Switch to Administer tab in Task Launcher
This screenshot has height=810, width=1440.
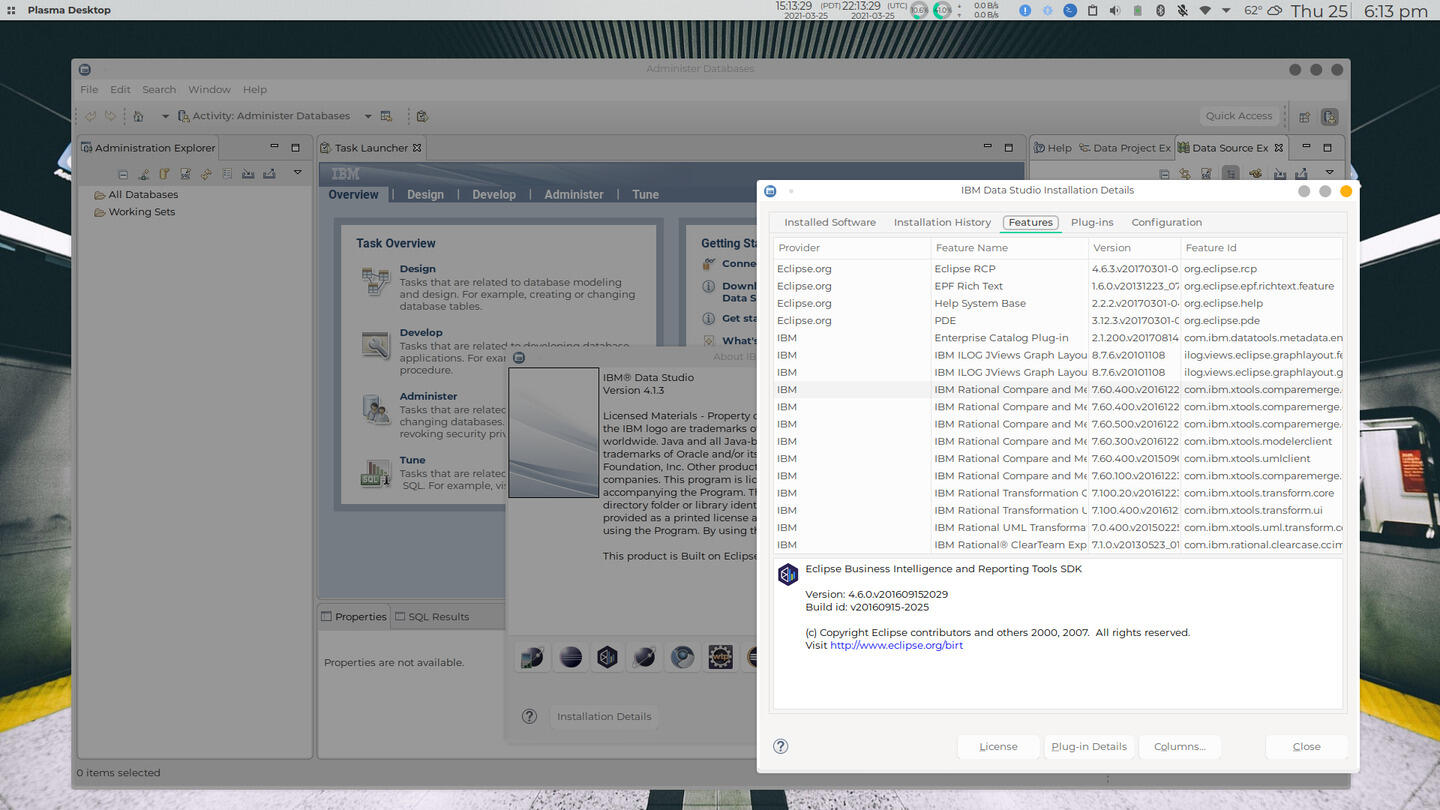(574, 194)
